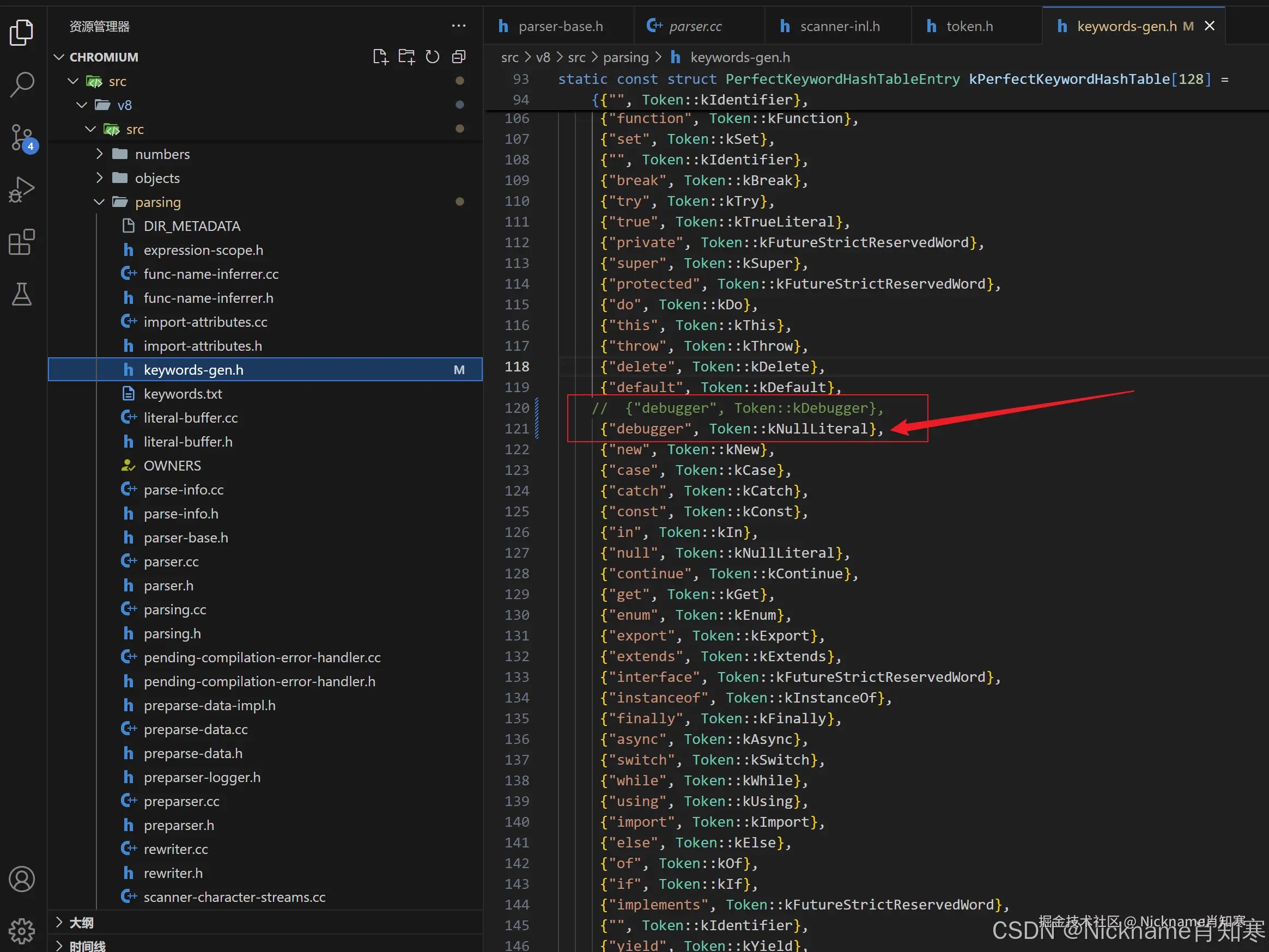Open Run and Debug view
This screenshot has width=1269, height=952.
[x=22, y=189]
